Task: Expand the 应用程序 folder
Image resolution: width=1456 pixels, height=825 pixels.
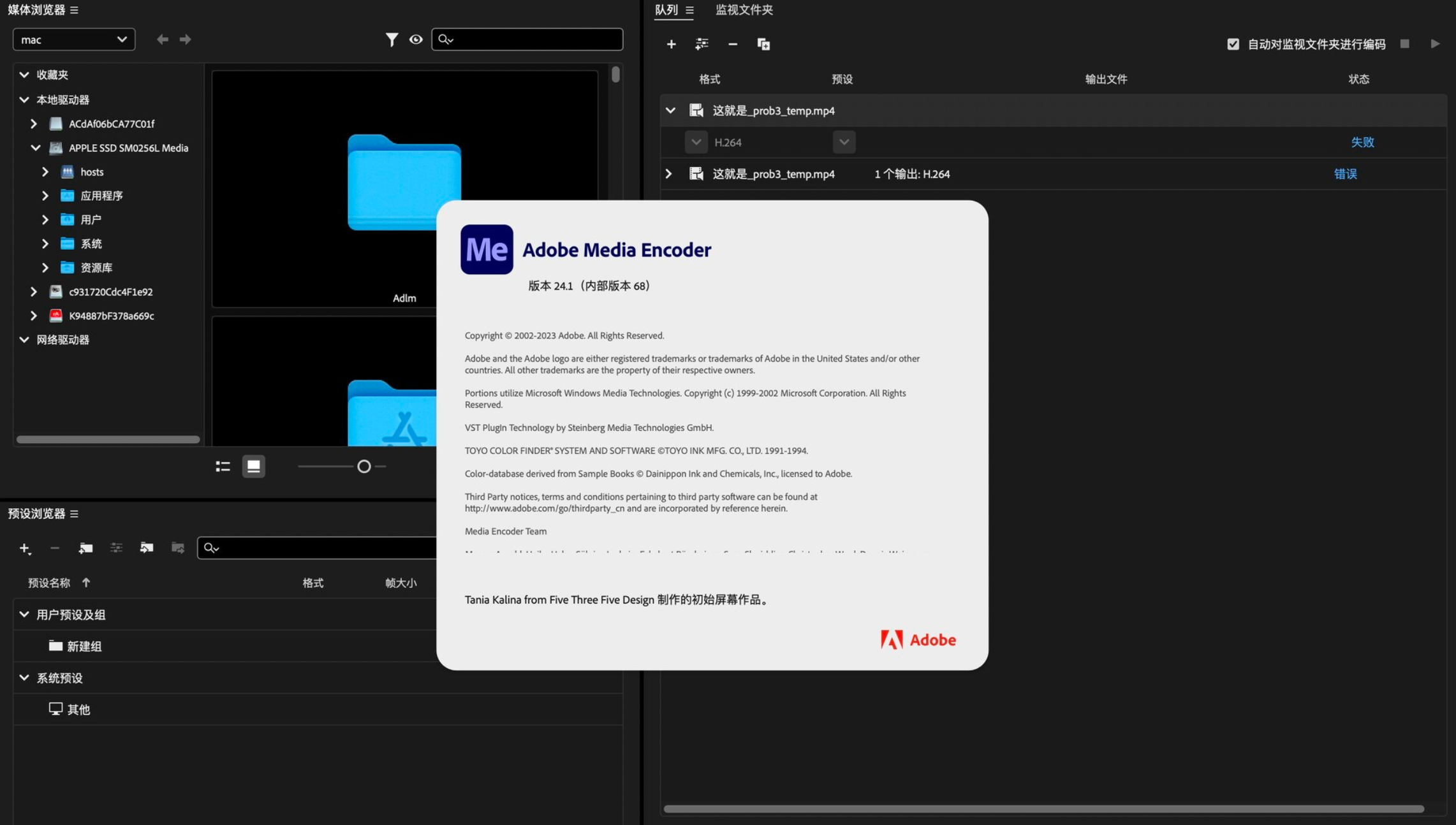Action: coord(45,196)
